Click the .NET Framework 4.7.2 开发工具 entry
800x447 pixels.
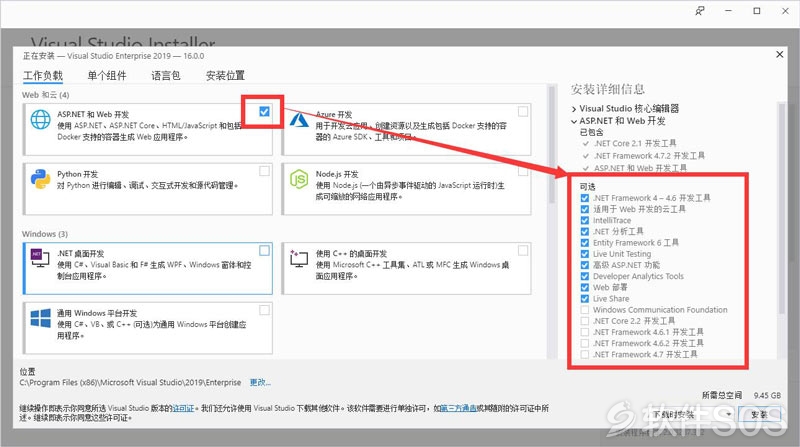[x=649, y=156]
